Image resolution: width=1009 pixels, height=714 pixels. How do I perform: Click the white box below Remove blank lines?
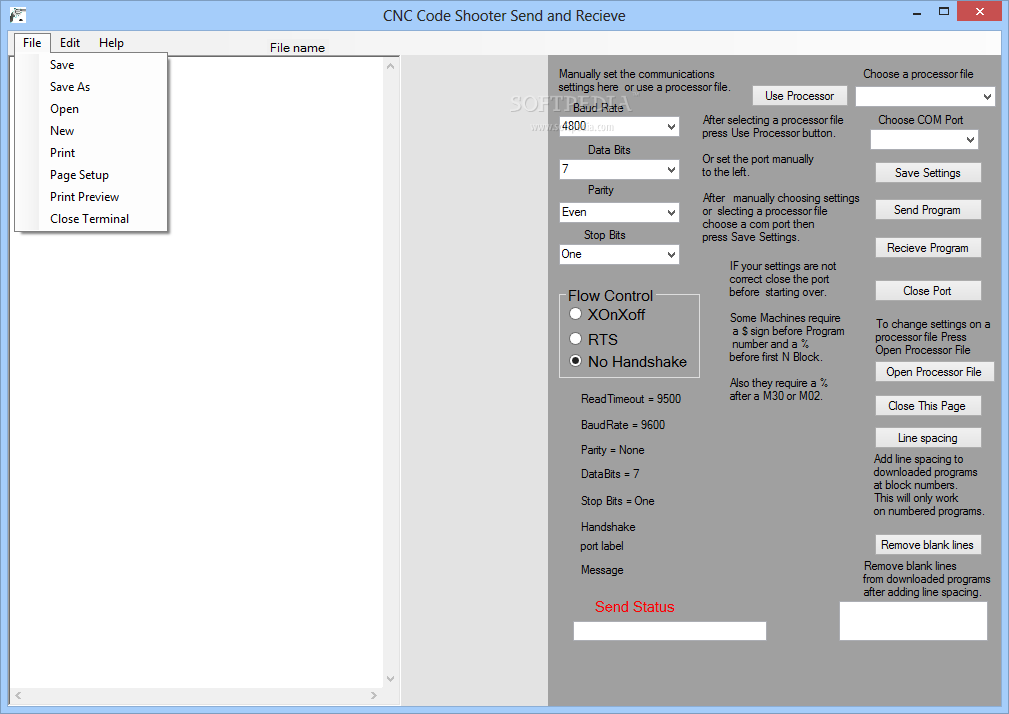coord(913,621)
